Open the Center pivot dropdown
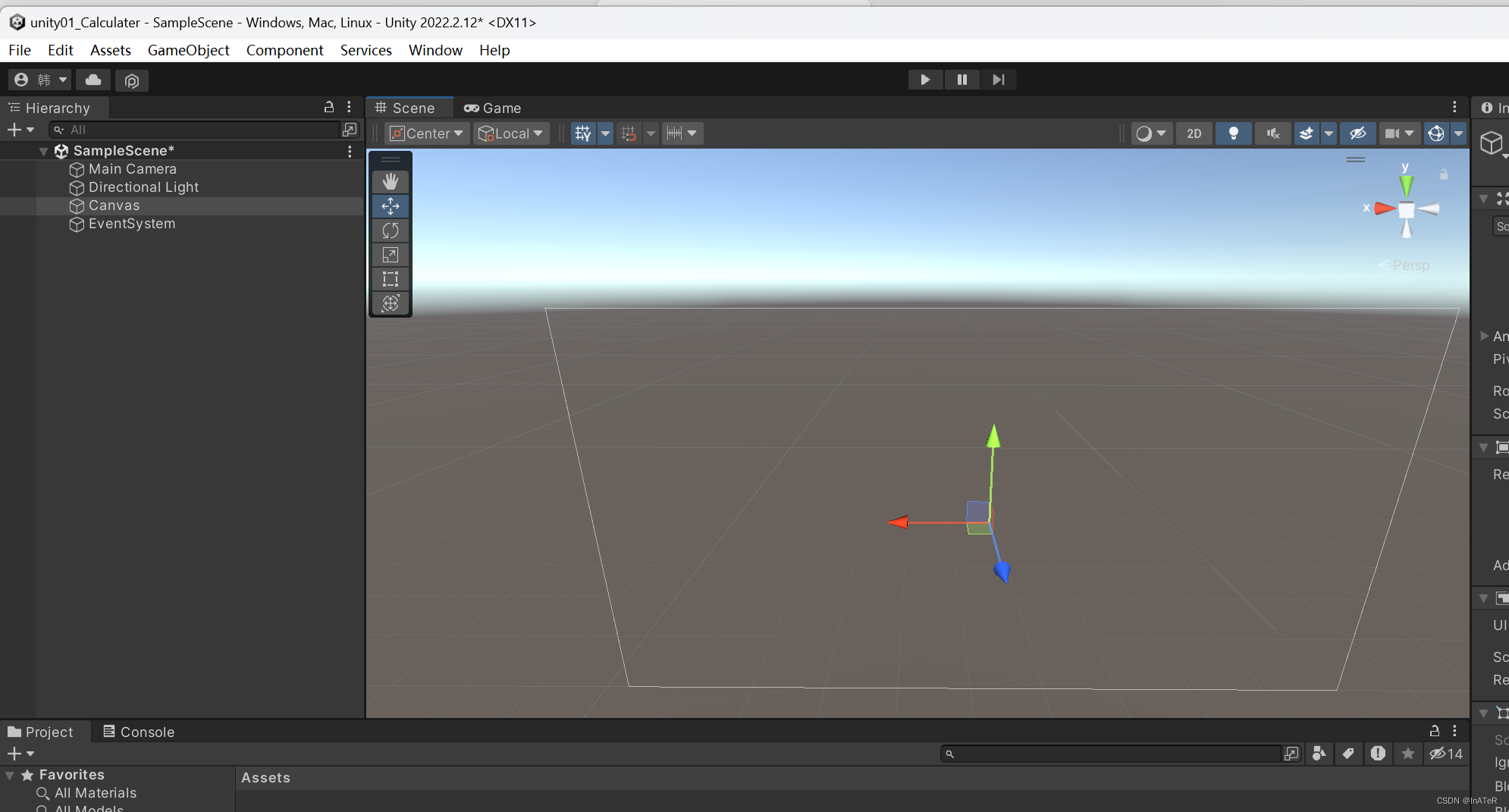This screenshot has width=1509, height=812. click(x=425, y=133)
